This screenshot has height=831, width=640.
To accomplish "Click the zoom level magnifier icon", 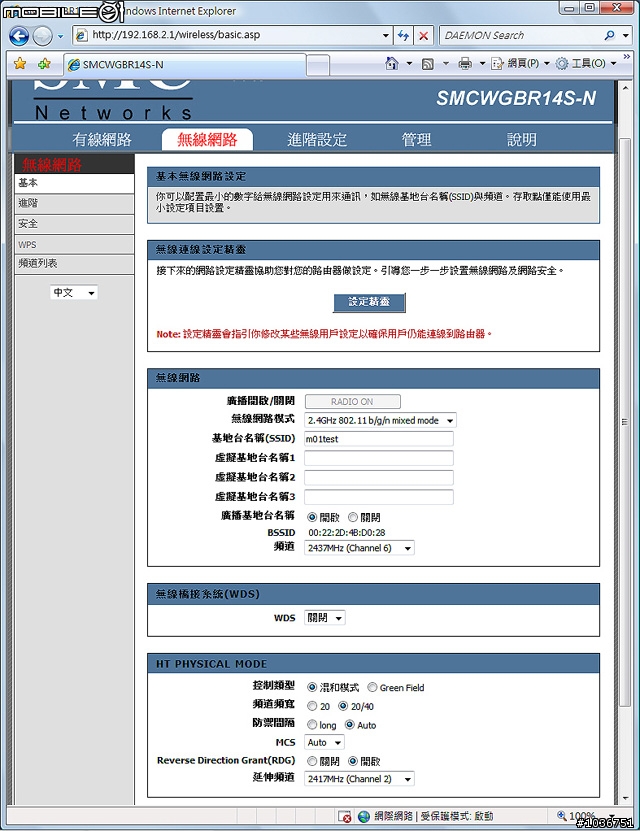I will (x=562, y=816).
